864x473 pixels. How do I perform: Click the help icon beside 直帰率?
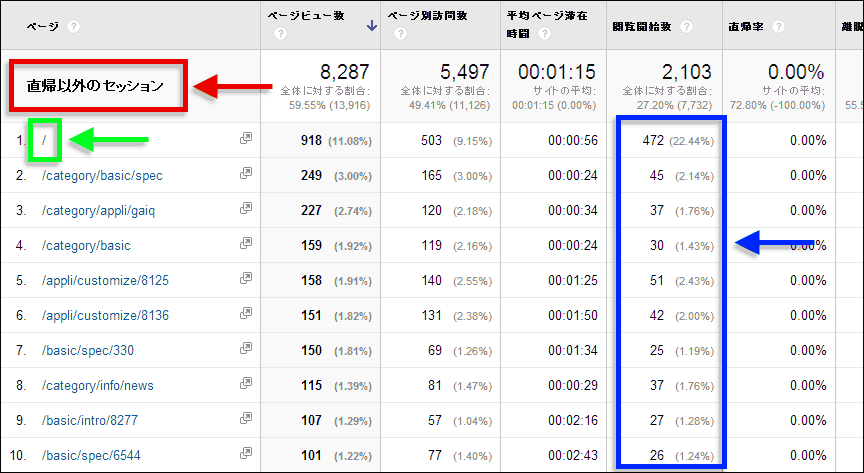[x=776, y=26]
